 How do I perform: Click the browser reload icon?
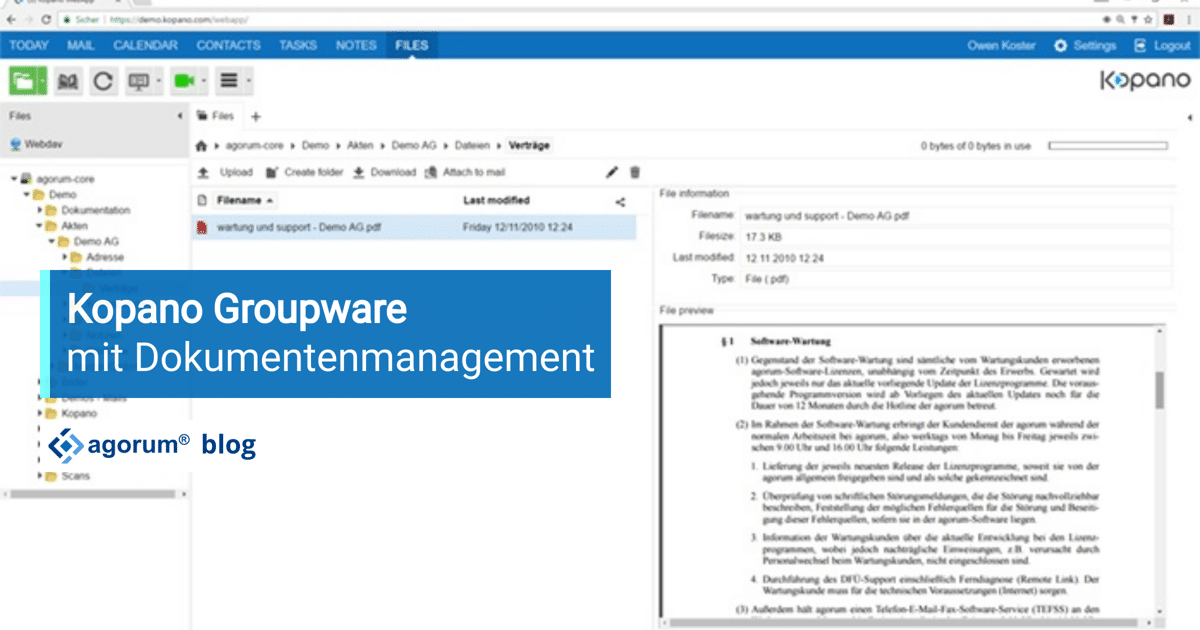pyautogui.click(x=47, y=19)
